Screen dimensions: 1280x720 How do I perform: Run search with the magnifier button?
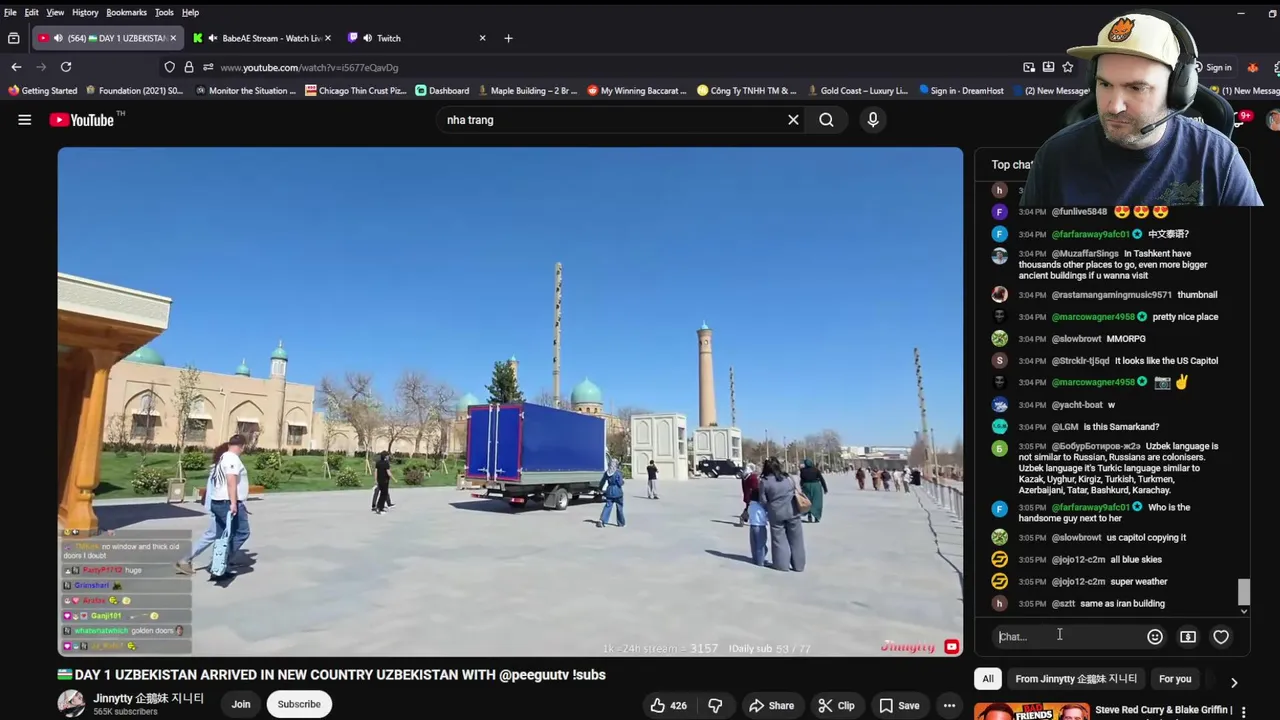(826, 120)
